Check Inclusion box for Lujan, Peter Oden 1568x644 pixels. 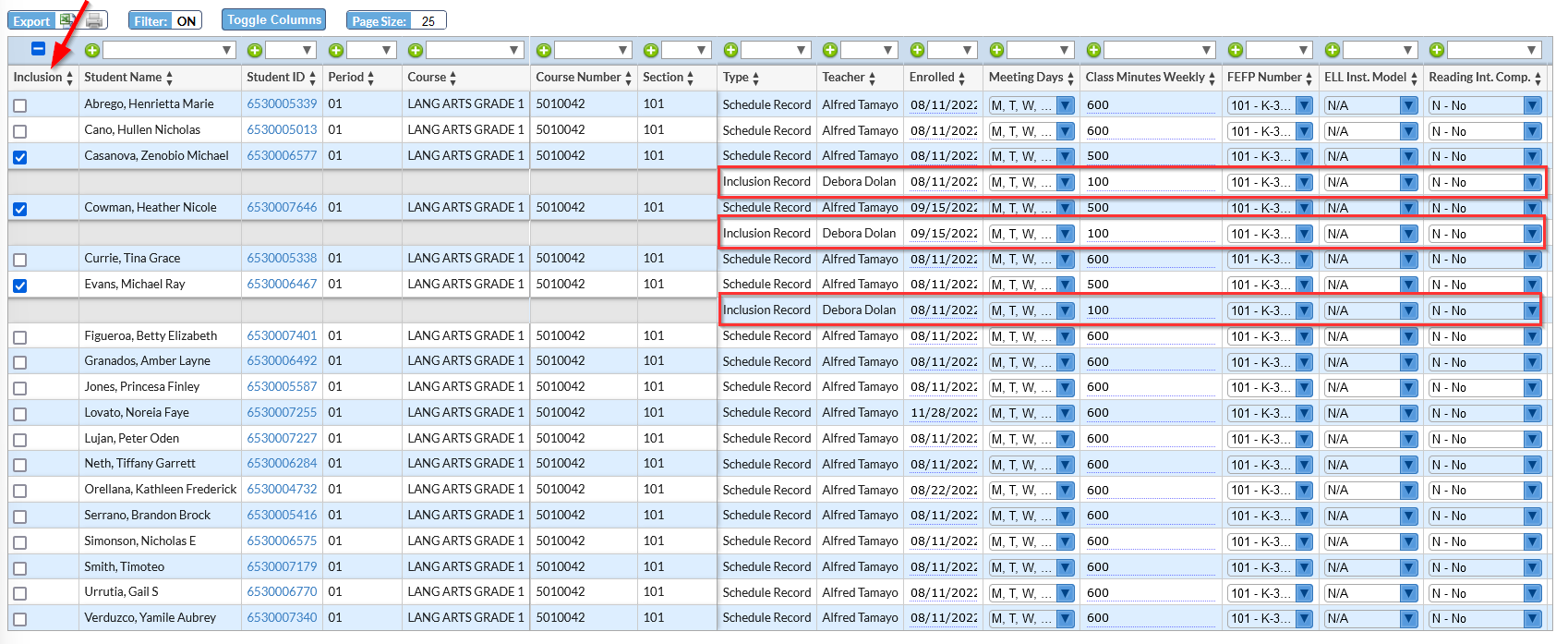tap(20, 440)
